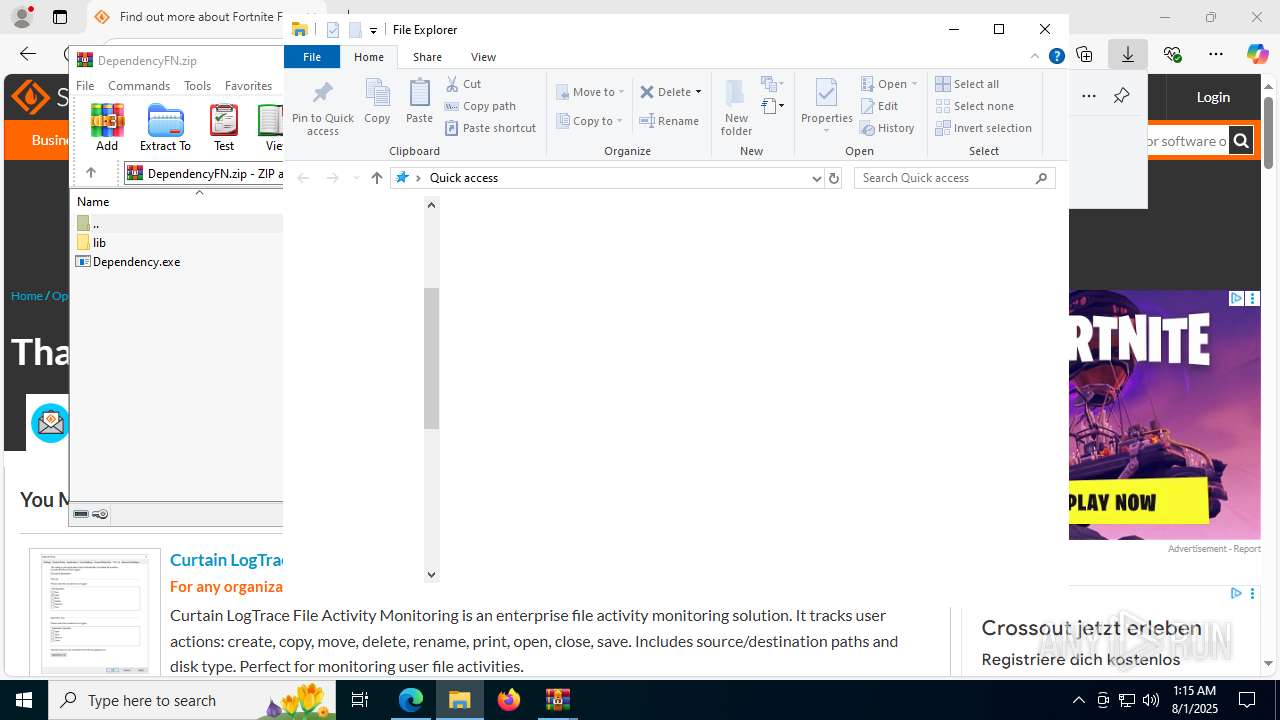Open WinRAR from taskbar

tap(558, 700)
